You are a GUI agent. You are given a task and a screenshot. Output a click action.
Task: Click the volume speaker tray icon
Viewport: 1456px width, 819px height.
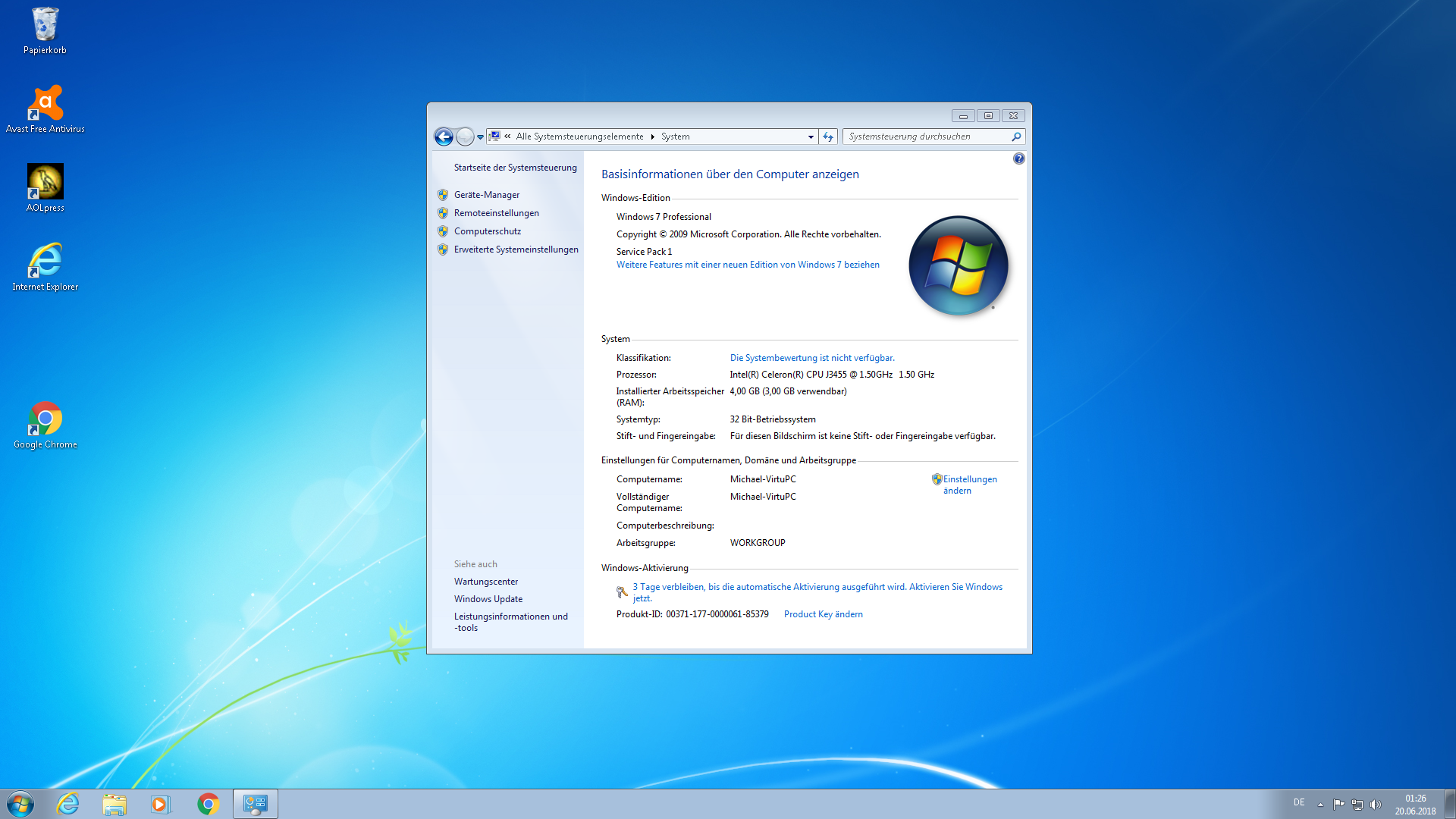[x=1376, y=805]
